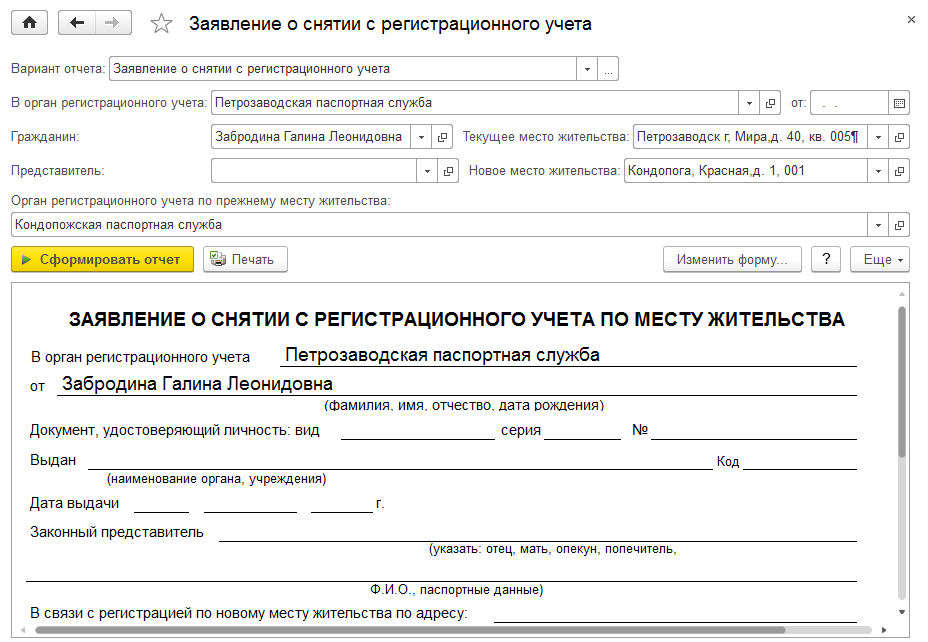928x642 pixels.
Task: Open the Петрозаводская паспортная служба record
Action: tap(771, 103)
